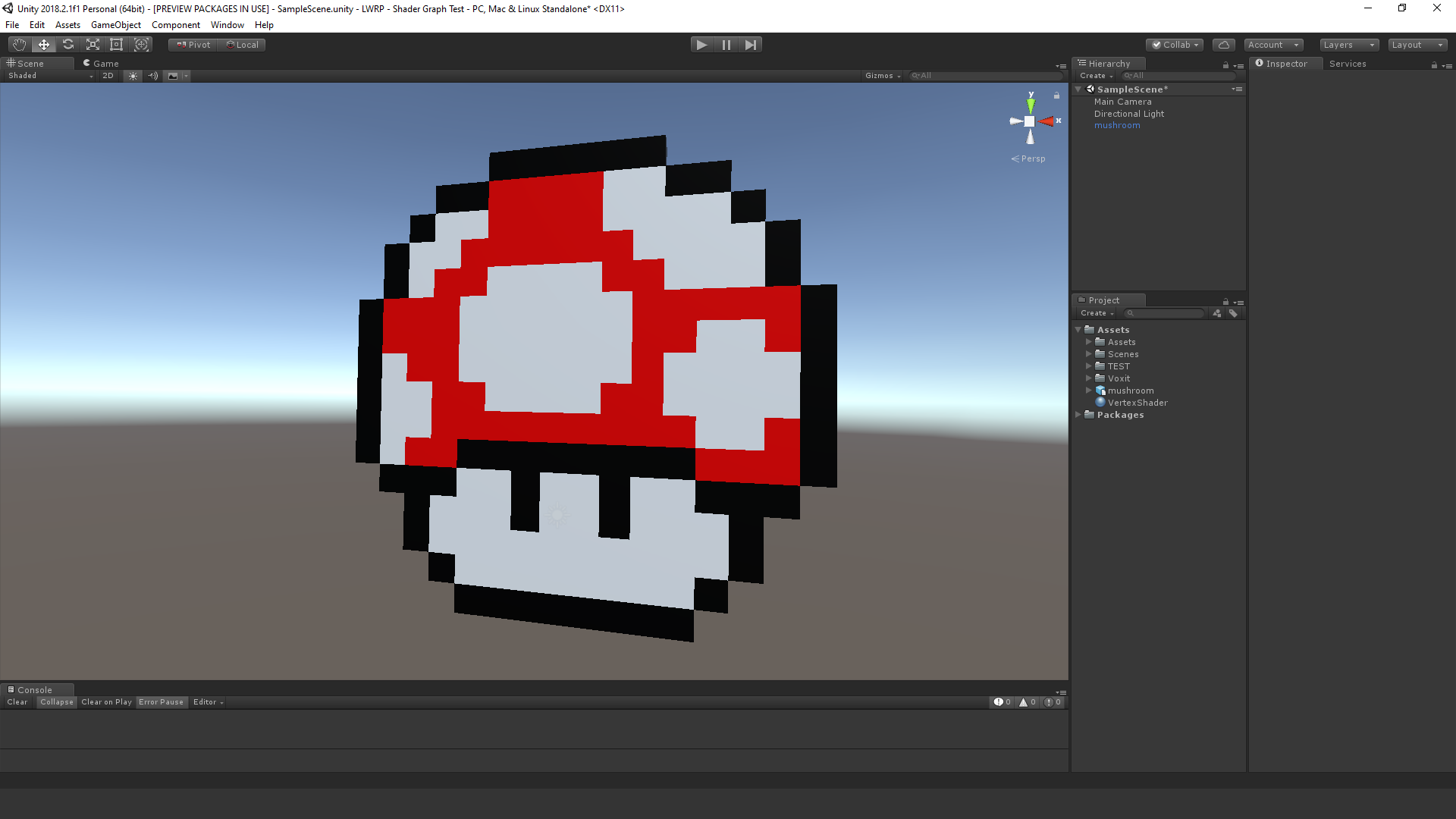The width and height of the screenshot is (1456, 819).
Task: Select the Rect transform tool
Action: pos(117,45)
